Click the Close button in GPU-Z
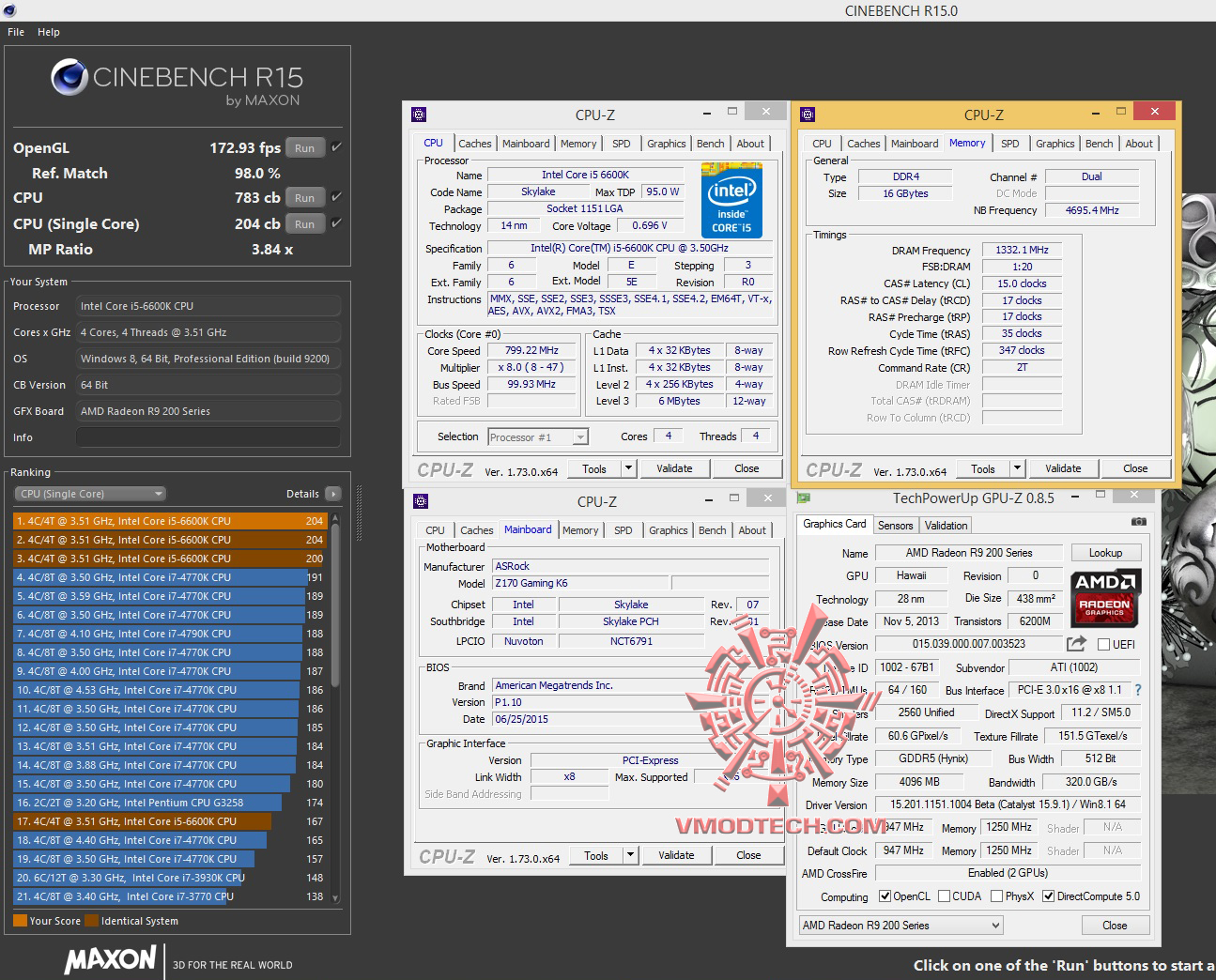 point(1115,926)
